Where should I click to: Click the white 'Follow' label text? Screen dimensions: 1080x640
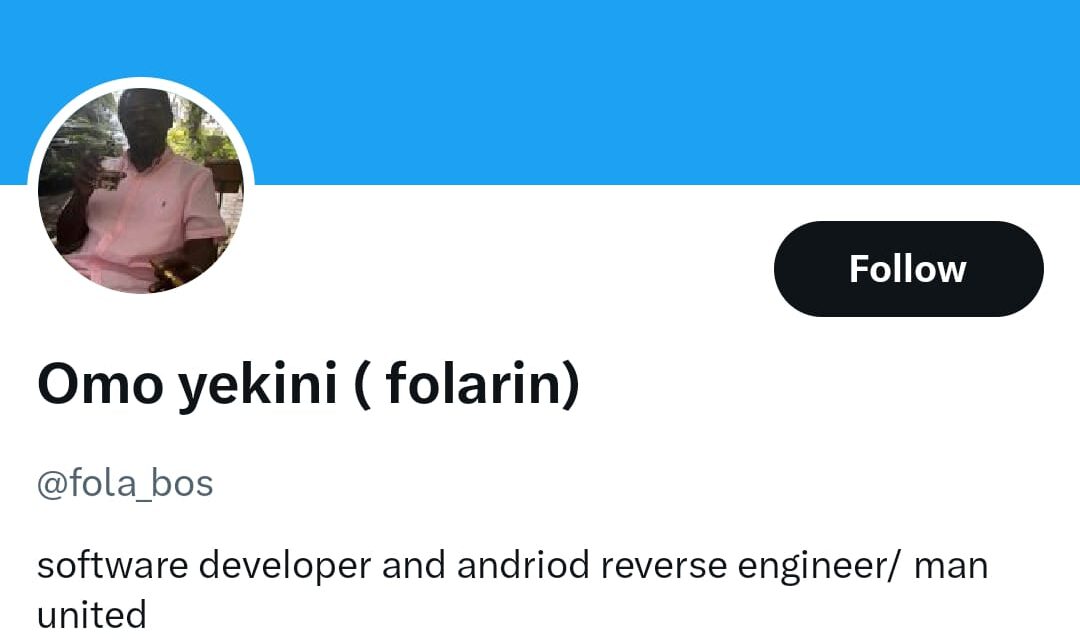908,269
